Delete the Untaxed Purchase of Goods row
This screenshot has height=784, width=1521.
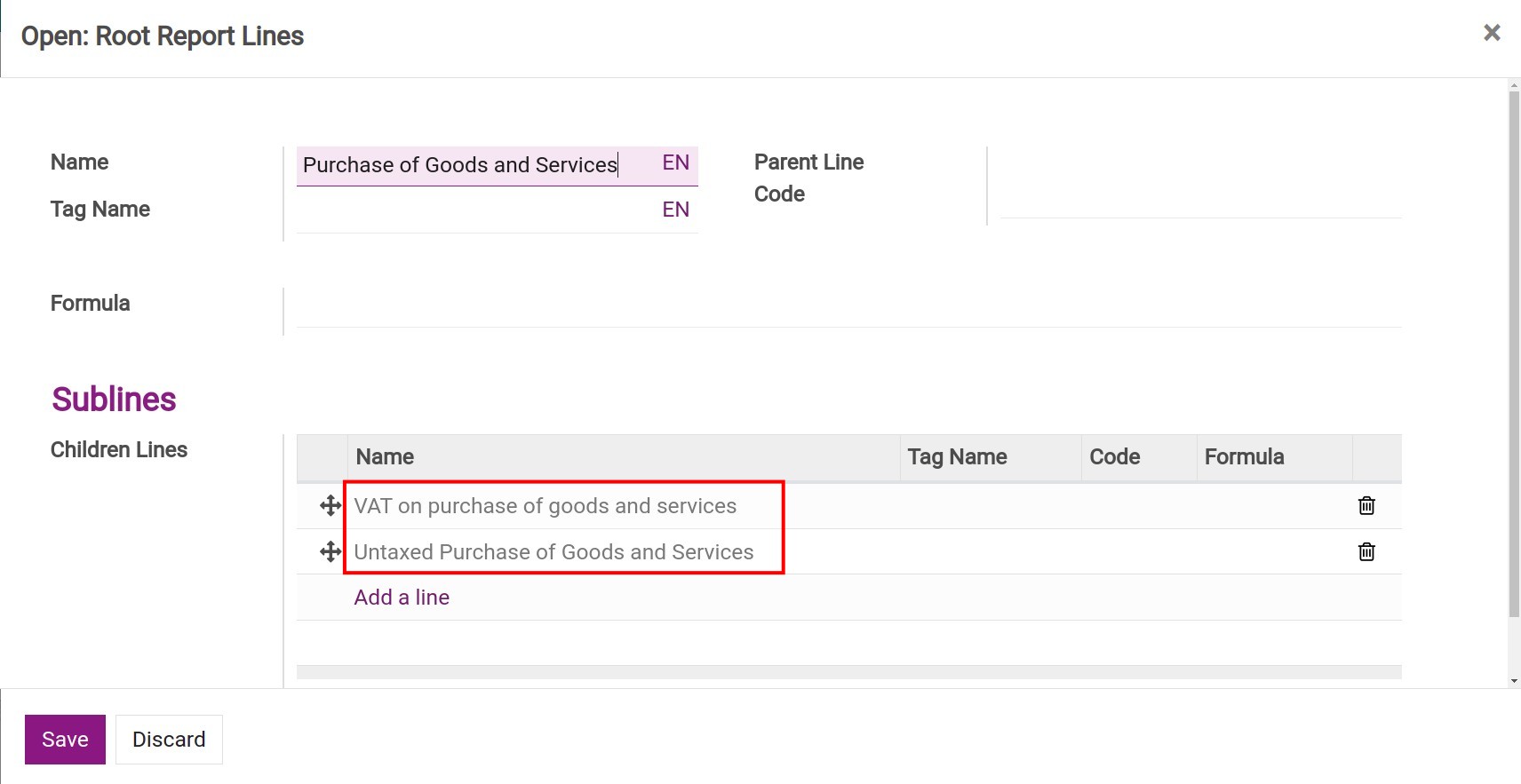1366,551
